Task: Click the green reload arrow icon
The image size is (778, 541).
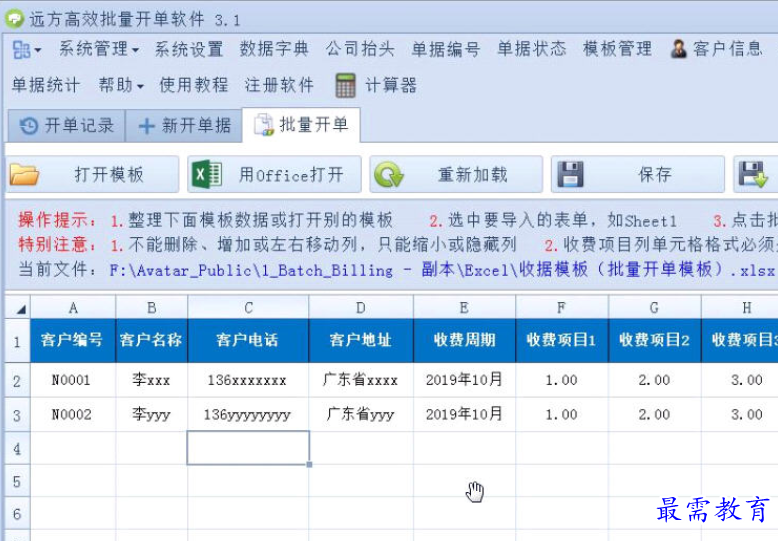Action: [389, 175]
